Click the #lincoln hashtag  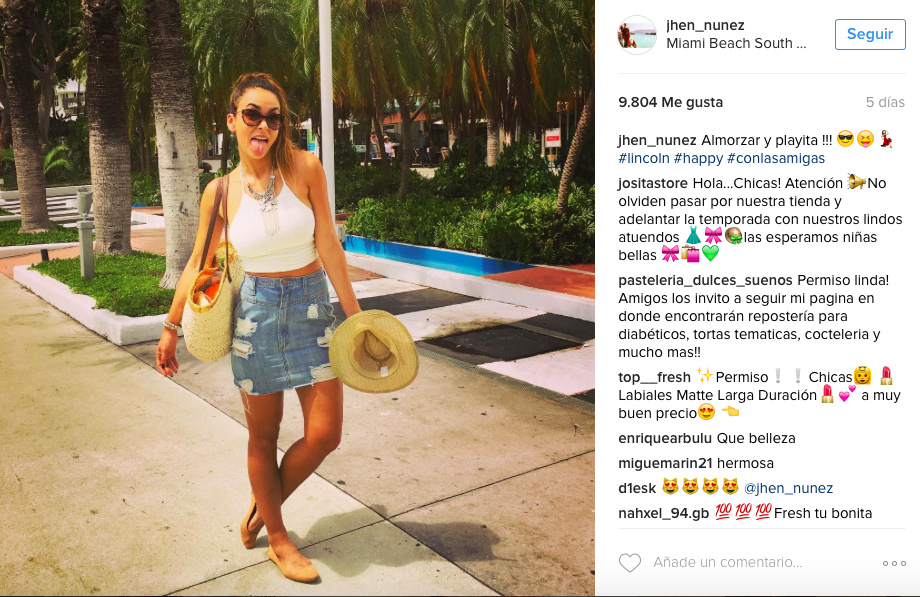coord(644,158)
